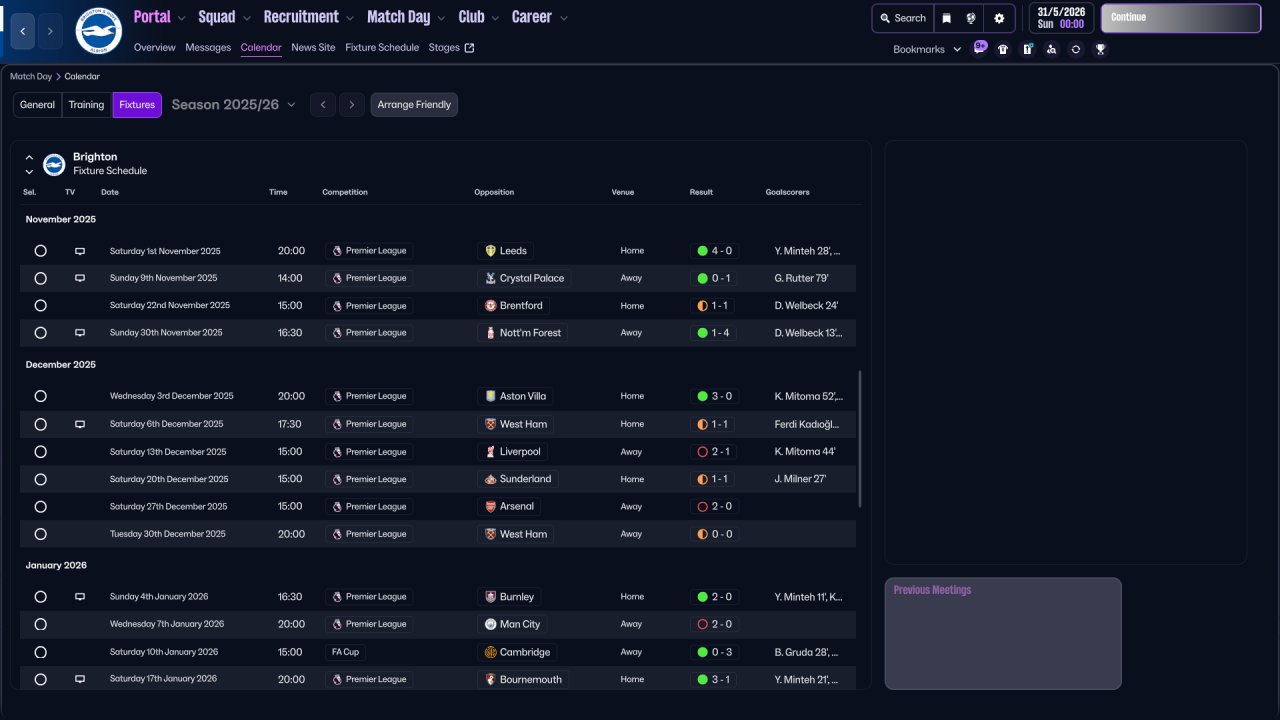This screenshot has width=1280, height=720.
Task: Click the Brighton badge beside Fixture Schedule
Action: coord(54,164)
